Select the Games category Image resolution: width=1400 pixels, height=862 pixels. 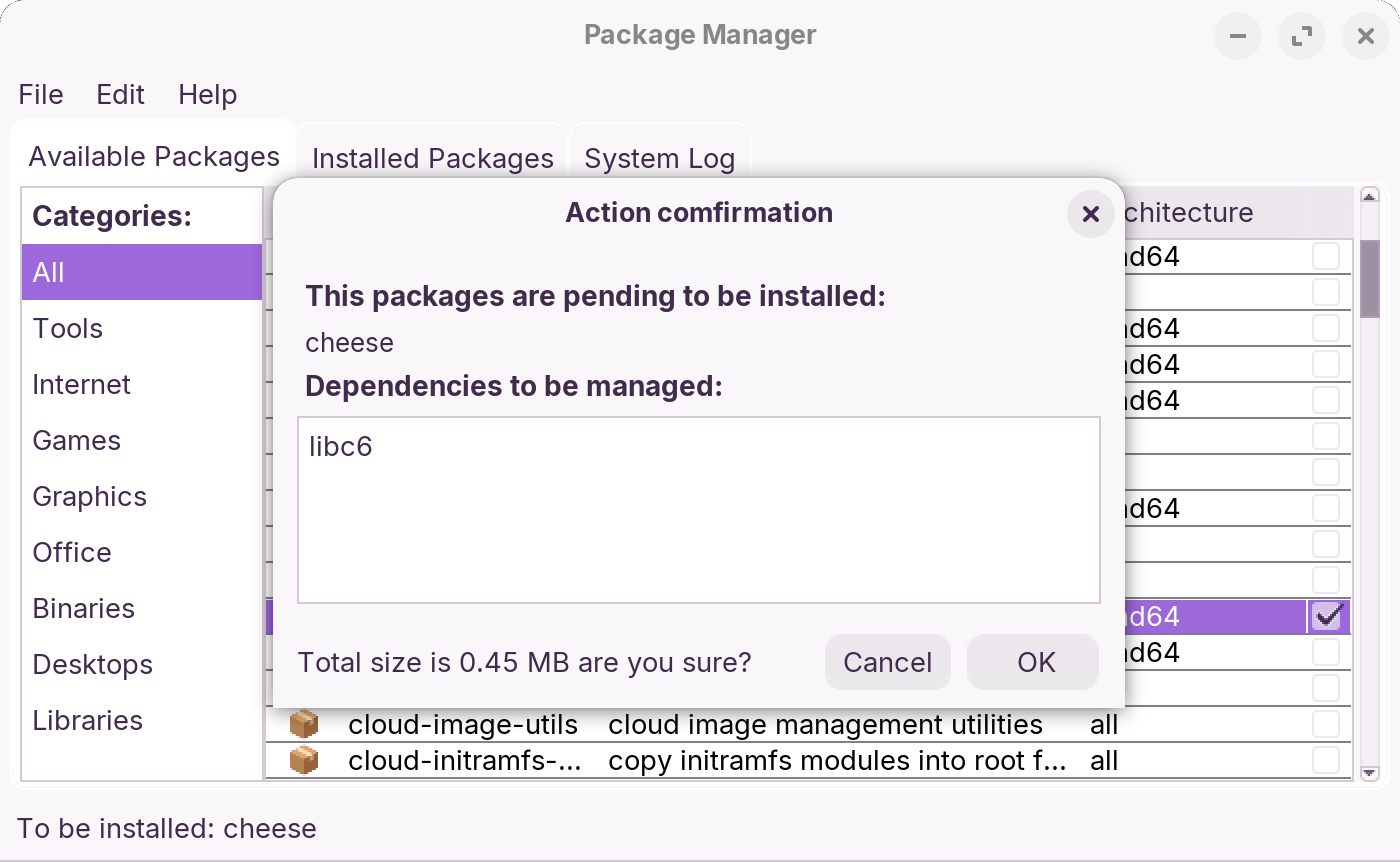[x=76, y=440]
